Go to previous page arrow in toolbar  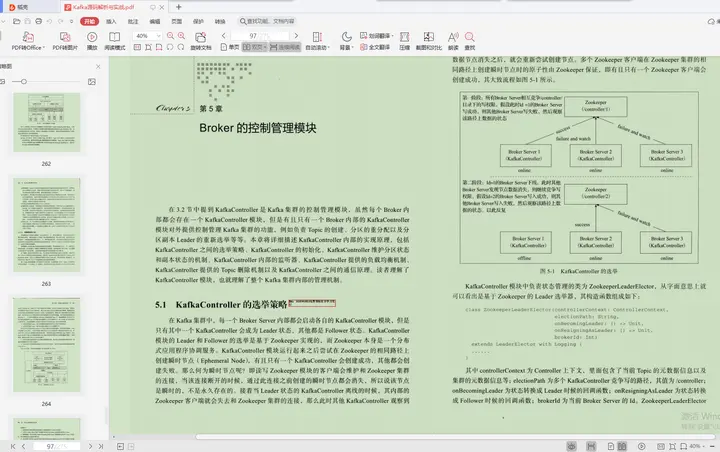224,35
